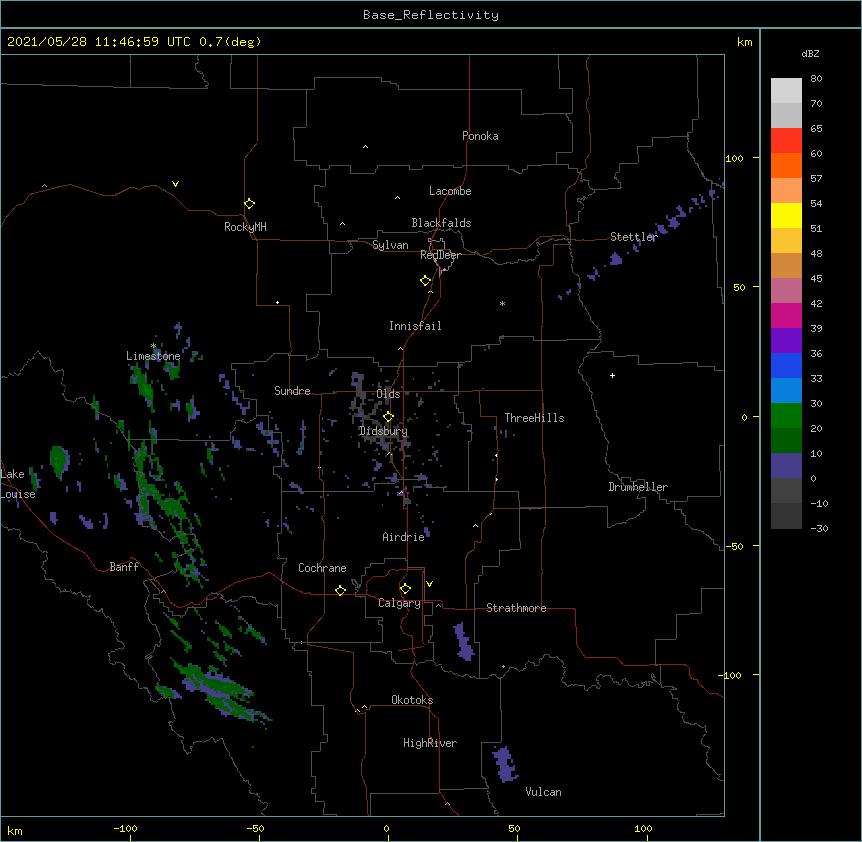This screenshot has height=842, width=862.
Task: Click the Sylvan label
Action: [390, 246]
